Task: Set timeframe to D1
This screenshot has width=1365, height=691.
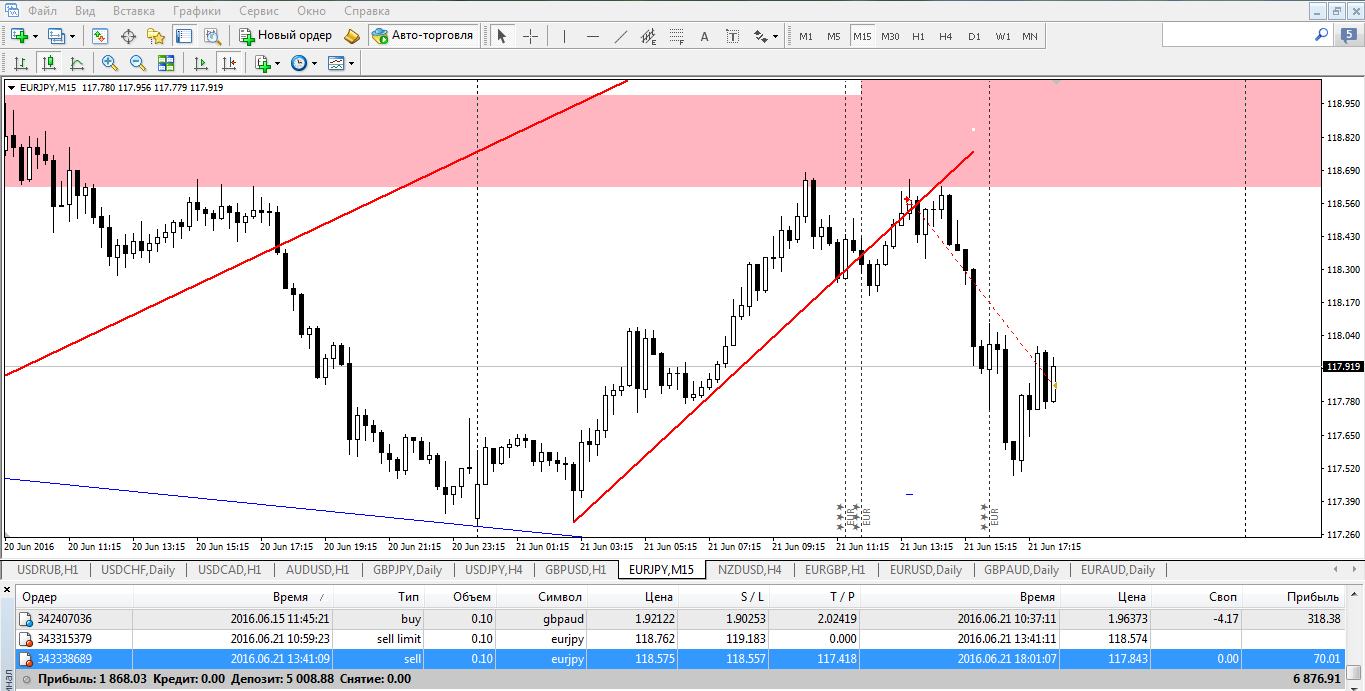Action: [974, 36]
